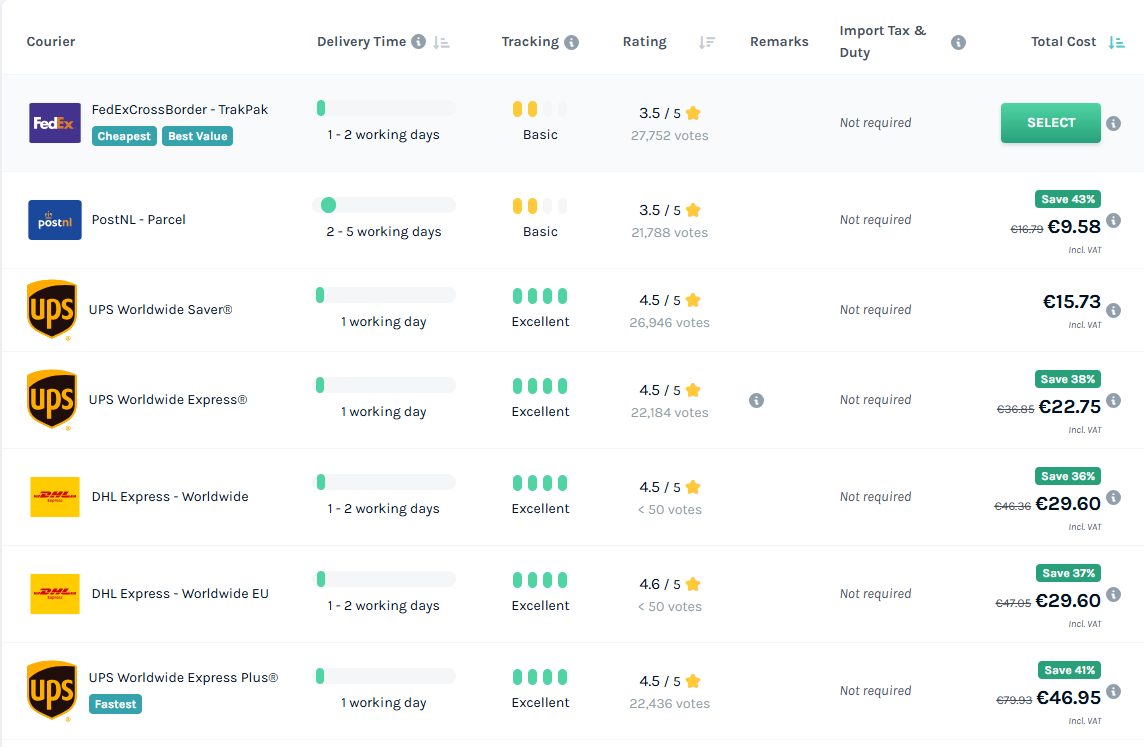Click the Import Tax & Duty info icon

click(x=958, y=42)
